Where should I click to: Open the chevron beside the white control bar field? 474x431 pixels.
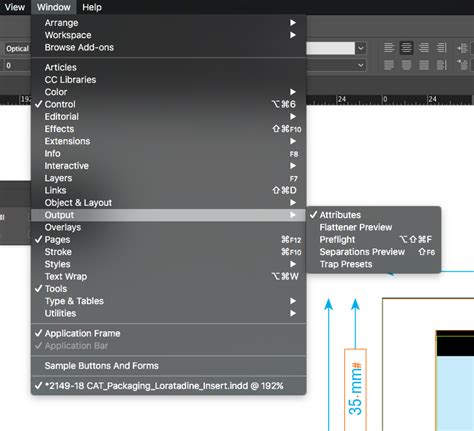click(361, 48)
